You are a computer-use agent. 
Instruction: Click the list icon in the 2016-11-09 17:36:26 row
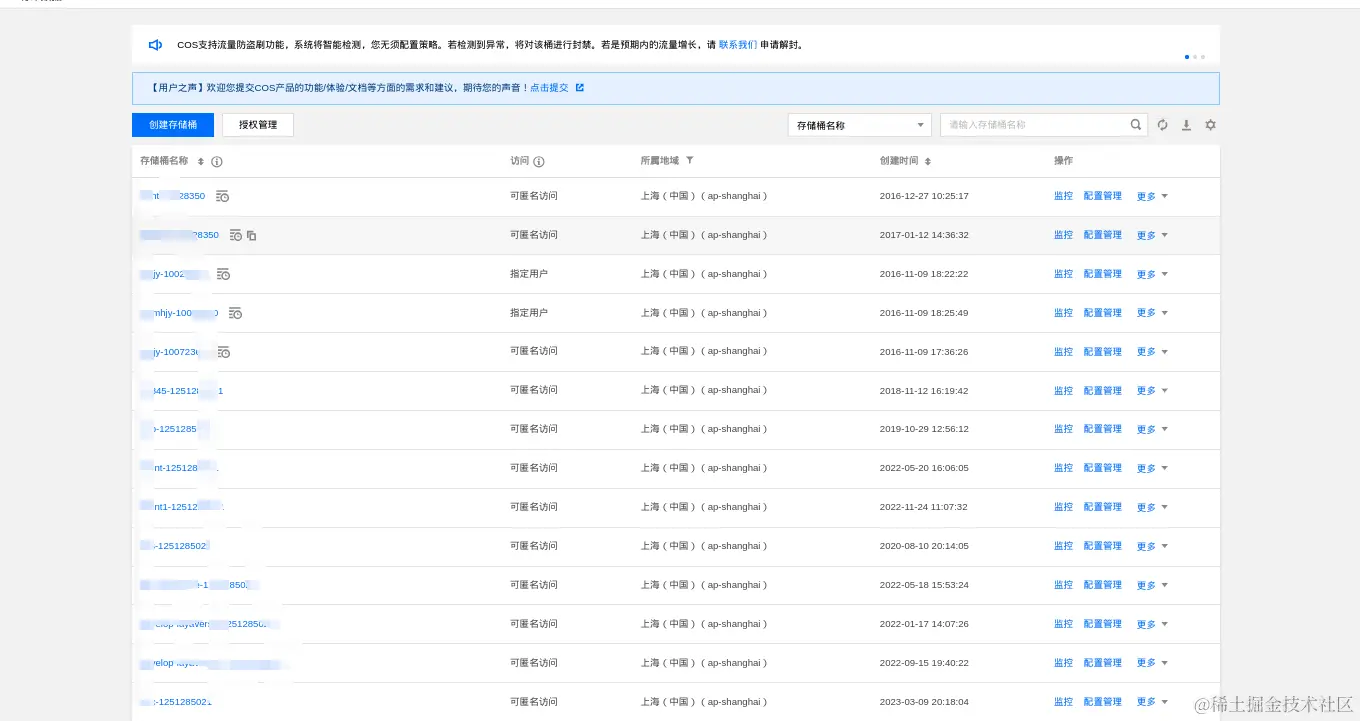(223, 352)
